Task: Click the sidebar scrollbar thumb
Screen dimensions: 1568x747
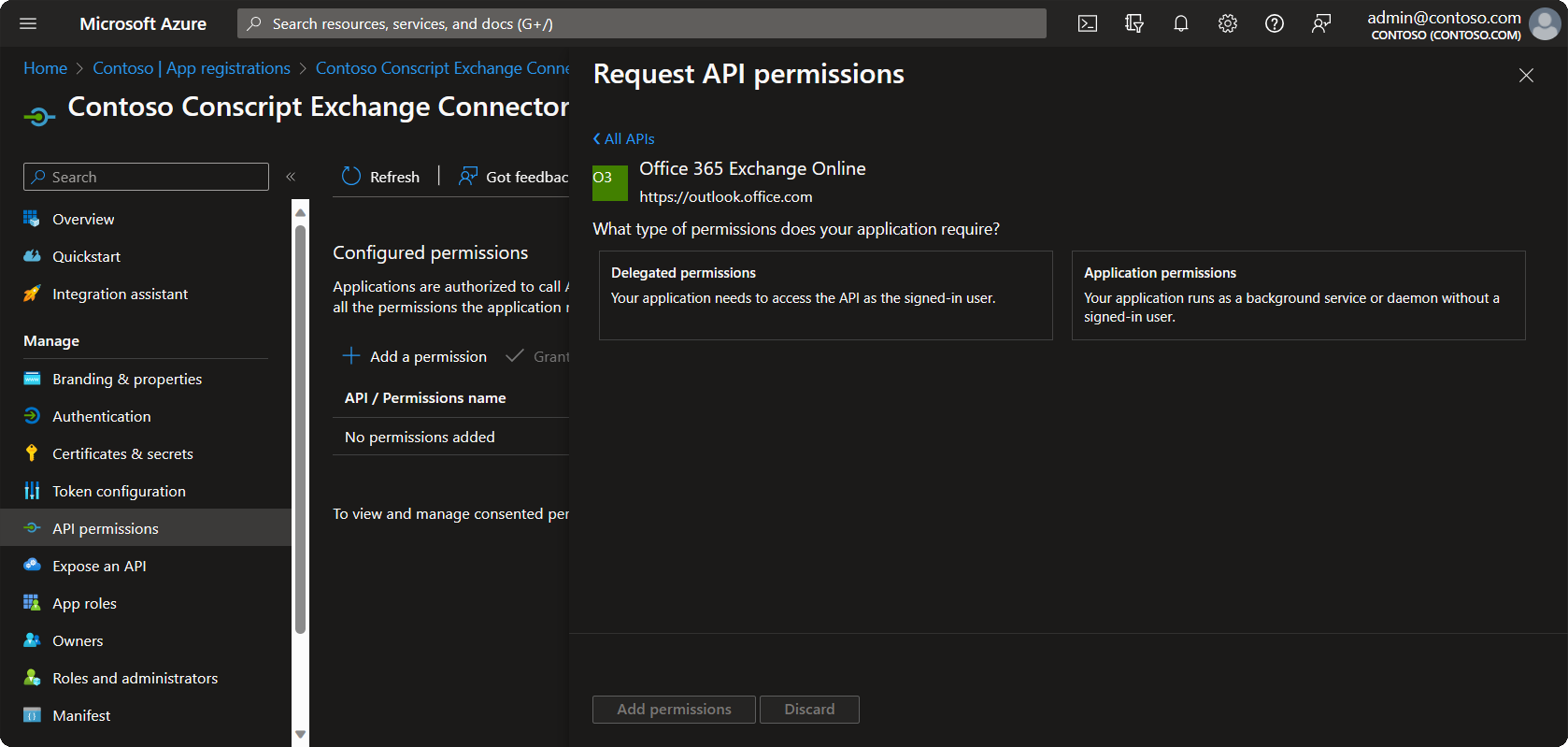Action: [x=300, y=429]
